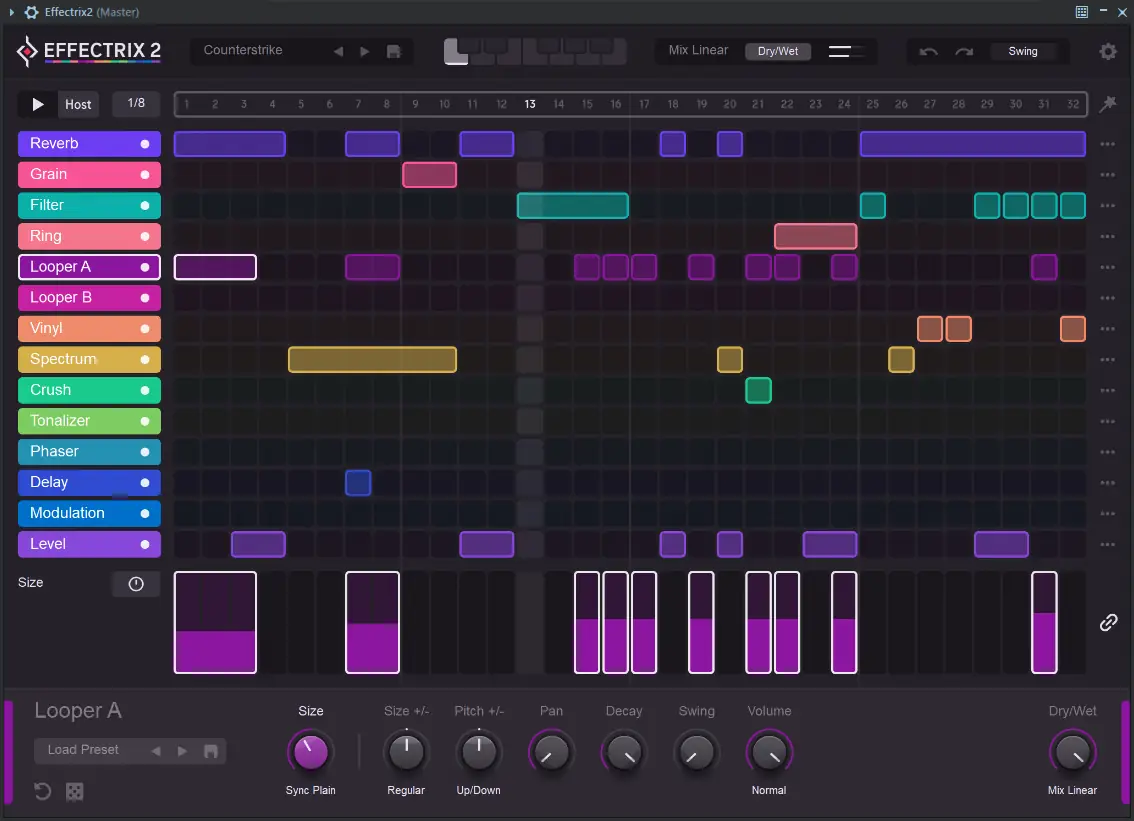Go to previous Looper A effect preset
This screenshot has width=1134, height=821.
pos(156,751)
